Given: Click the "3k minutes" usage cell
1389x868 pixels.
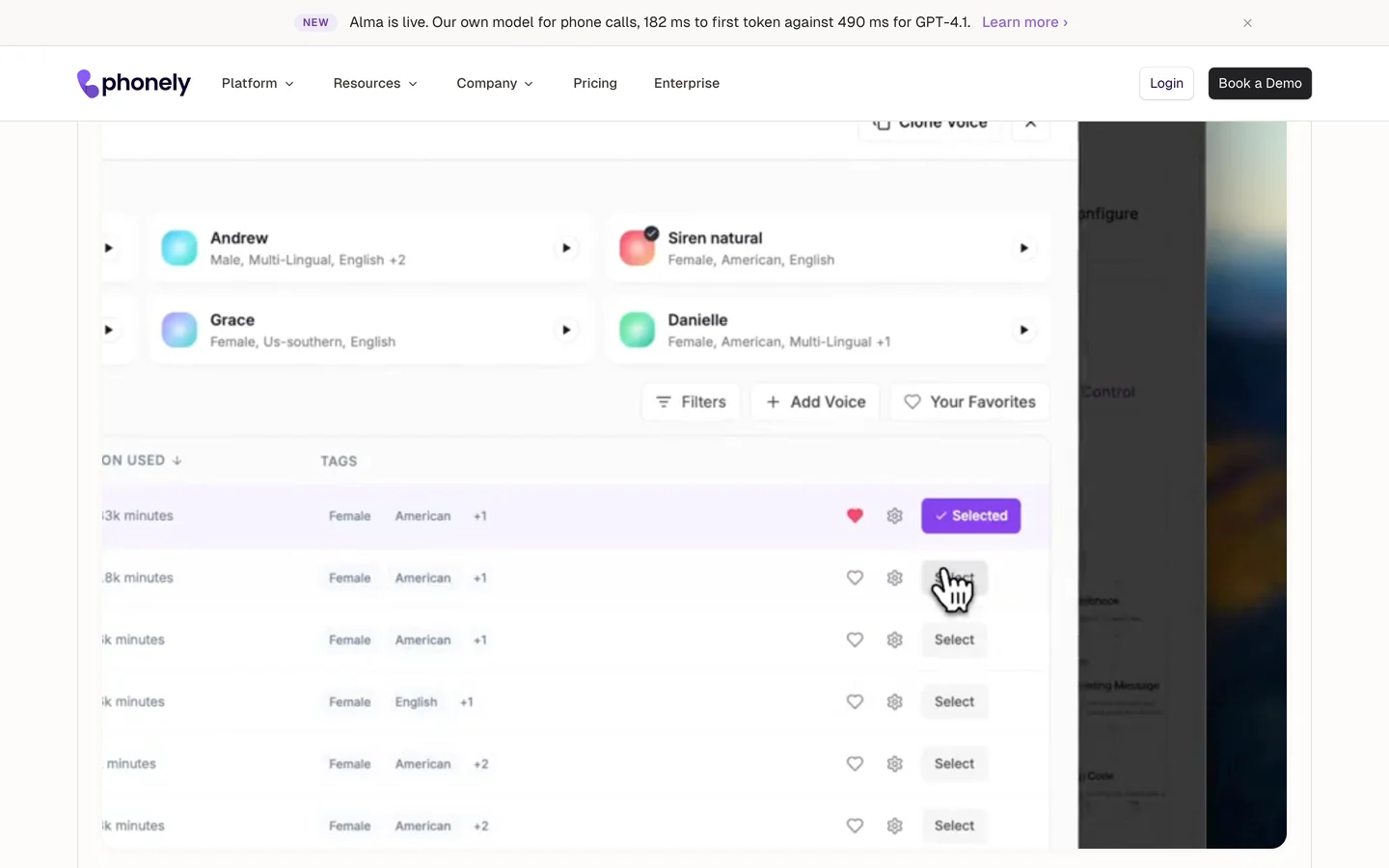Looking at the screenshot, I should (x=138, y=516).
